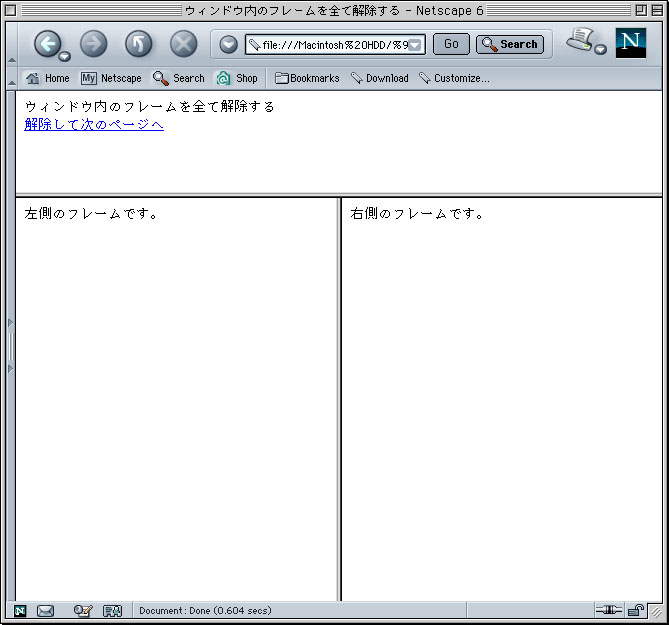This screenshot has width=669, height=625.
Task: Open the sidebar using the side grippy
Action: point(11,346)
